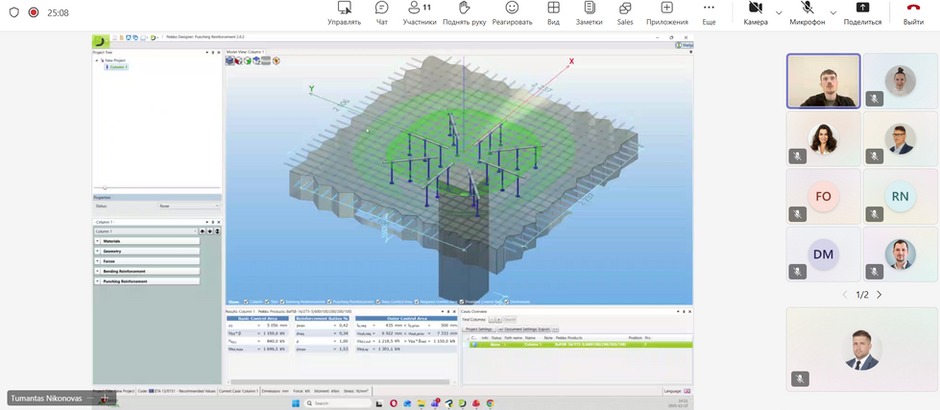This screenshot has width=940, height=410.
Task: Select the blue-top view cube icon
Action: [256, 61]
